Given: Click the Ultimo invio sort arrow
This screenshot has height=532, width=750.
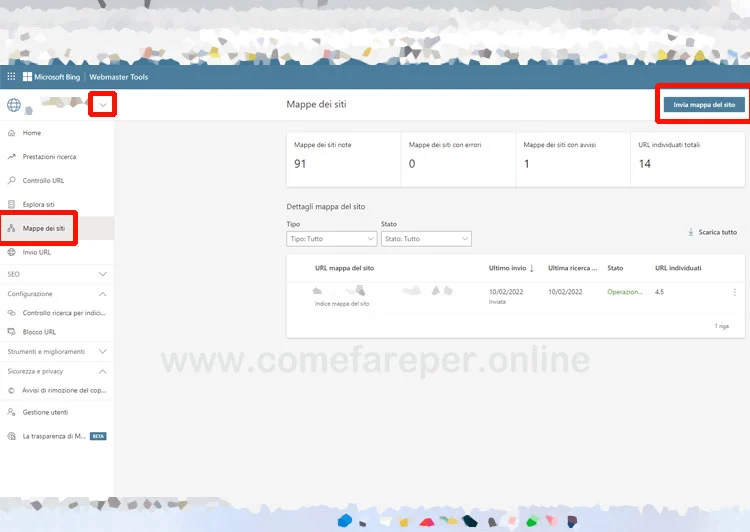Looking at the screenshot, I should (531, 268).
